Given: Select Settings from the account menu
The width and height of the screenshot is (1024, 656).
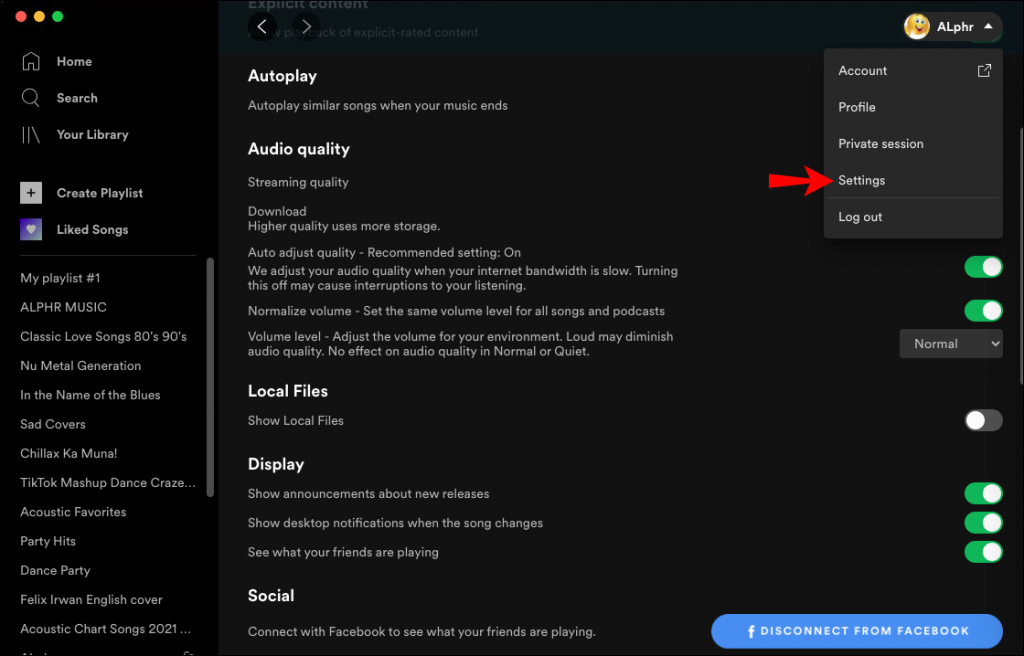Looking at the screenshot, I should pos(861,180).
